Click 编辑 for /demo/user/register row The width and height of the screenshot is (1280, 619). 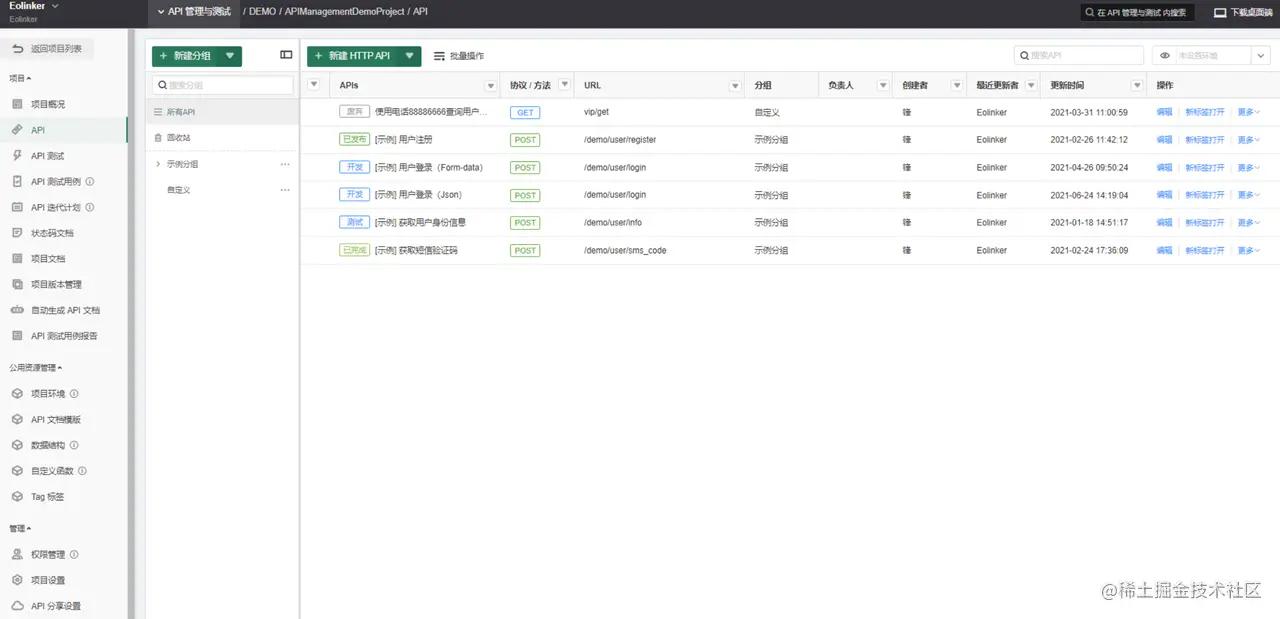[1165, 140]
